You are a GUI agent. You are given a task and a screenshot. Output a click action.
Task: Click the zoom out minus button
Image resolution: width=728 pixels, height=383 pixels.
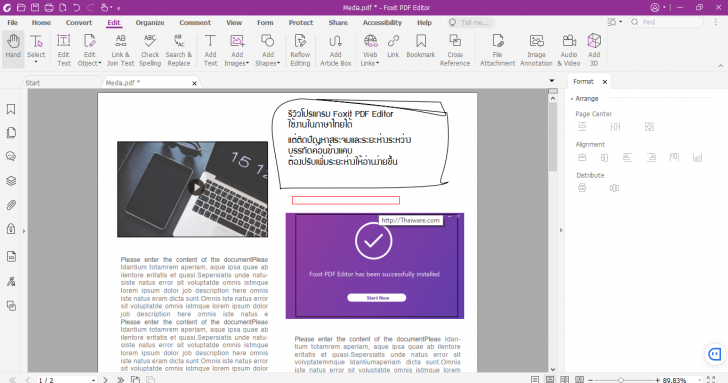[x=591, y=380]
